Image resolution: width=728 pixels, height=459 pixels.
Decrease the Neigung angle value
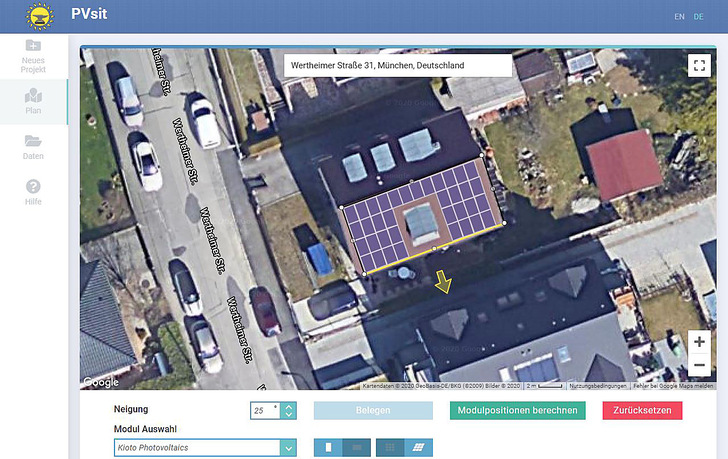[289, 414]
